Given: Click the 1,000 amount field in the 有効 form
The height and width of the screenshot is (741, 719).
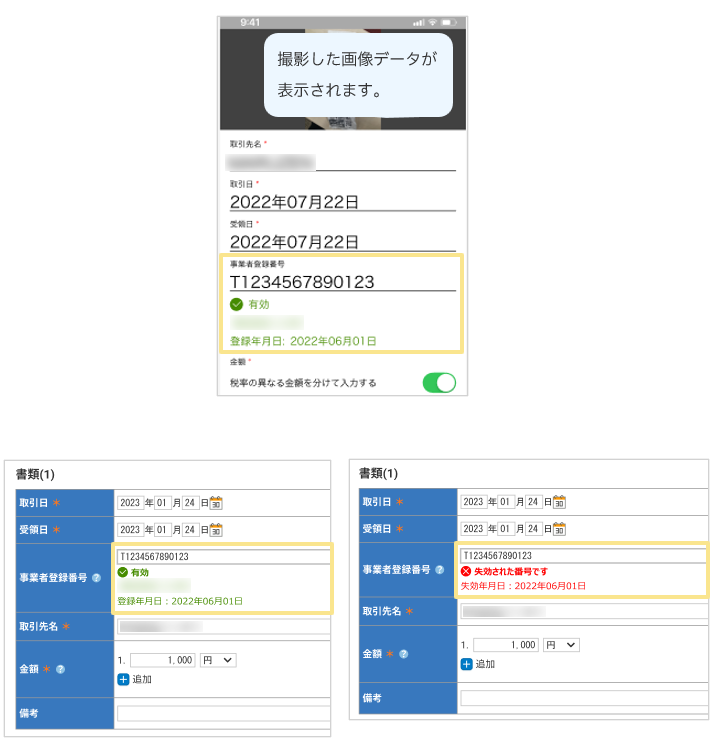Looking at the screenshot, I should (163, 660).
